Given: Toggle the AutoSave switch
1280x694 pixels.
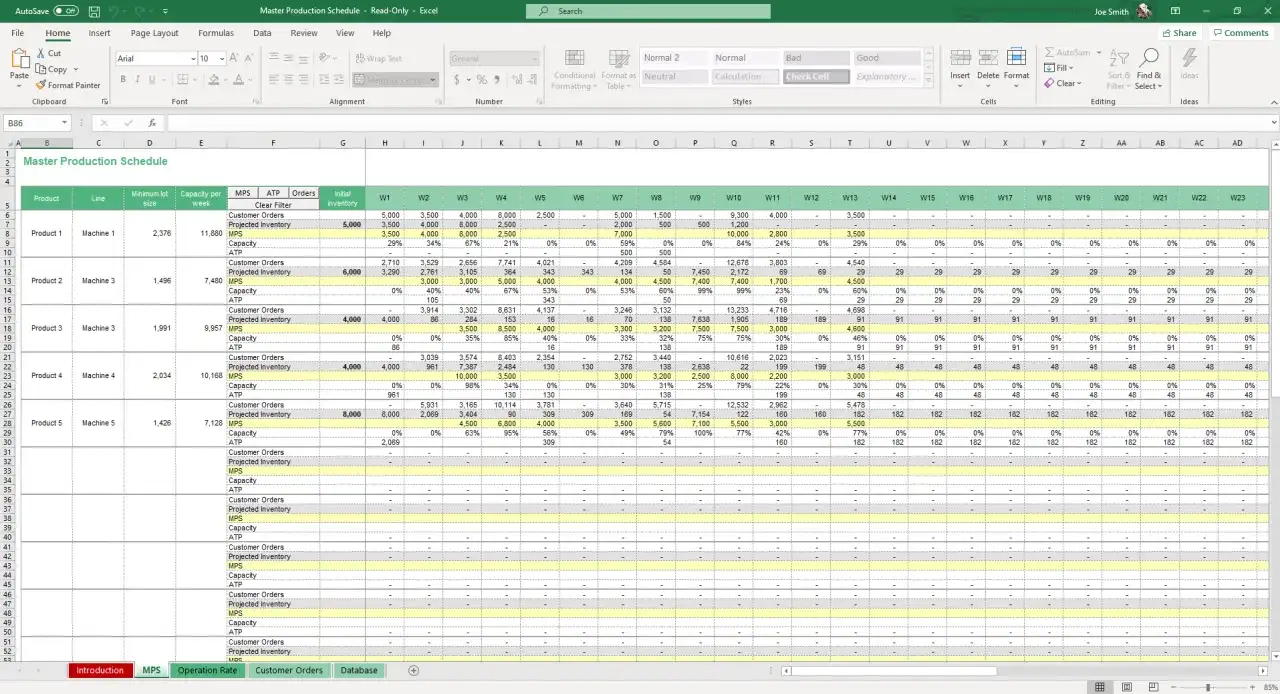Looking at the screenshot, I should [x=65, y=11].
